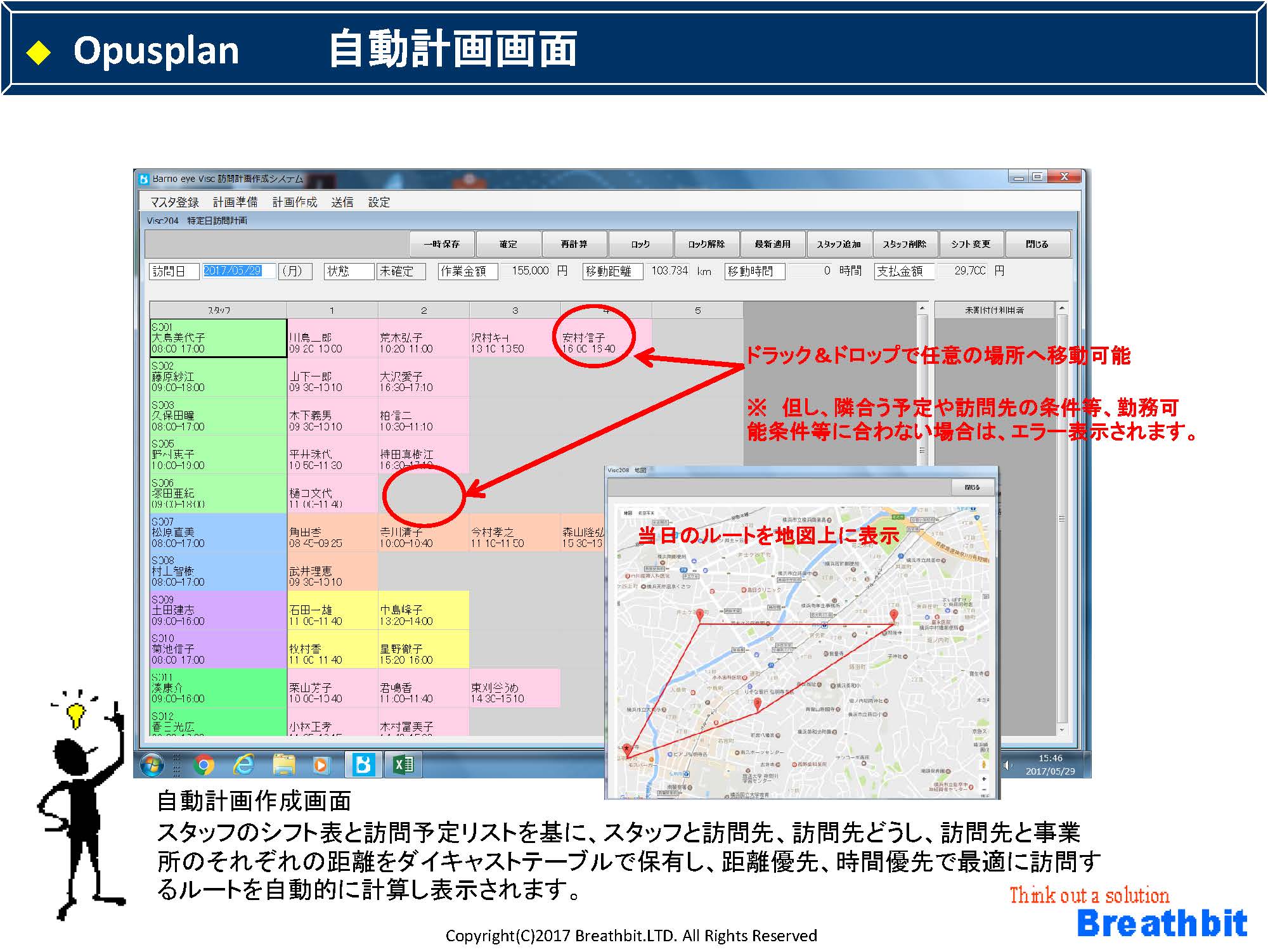
Task: Close the map window with its 閉じる button
Action: 972,487
